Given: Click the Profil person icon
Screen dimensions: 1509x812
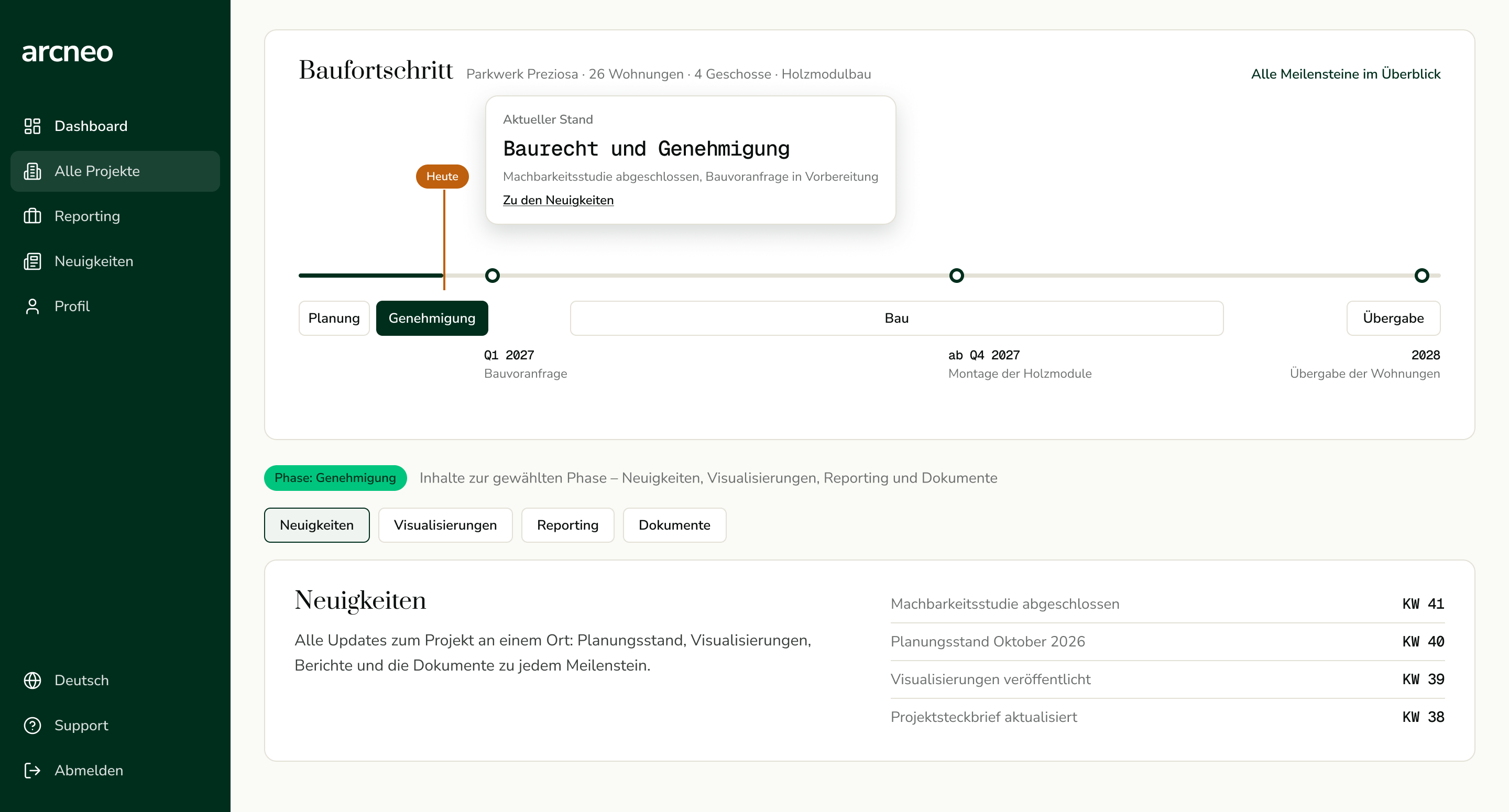Looking at the screenshot, I should tap(32, 306).
